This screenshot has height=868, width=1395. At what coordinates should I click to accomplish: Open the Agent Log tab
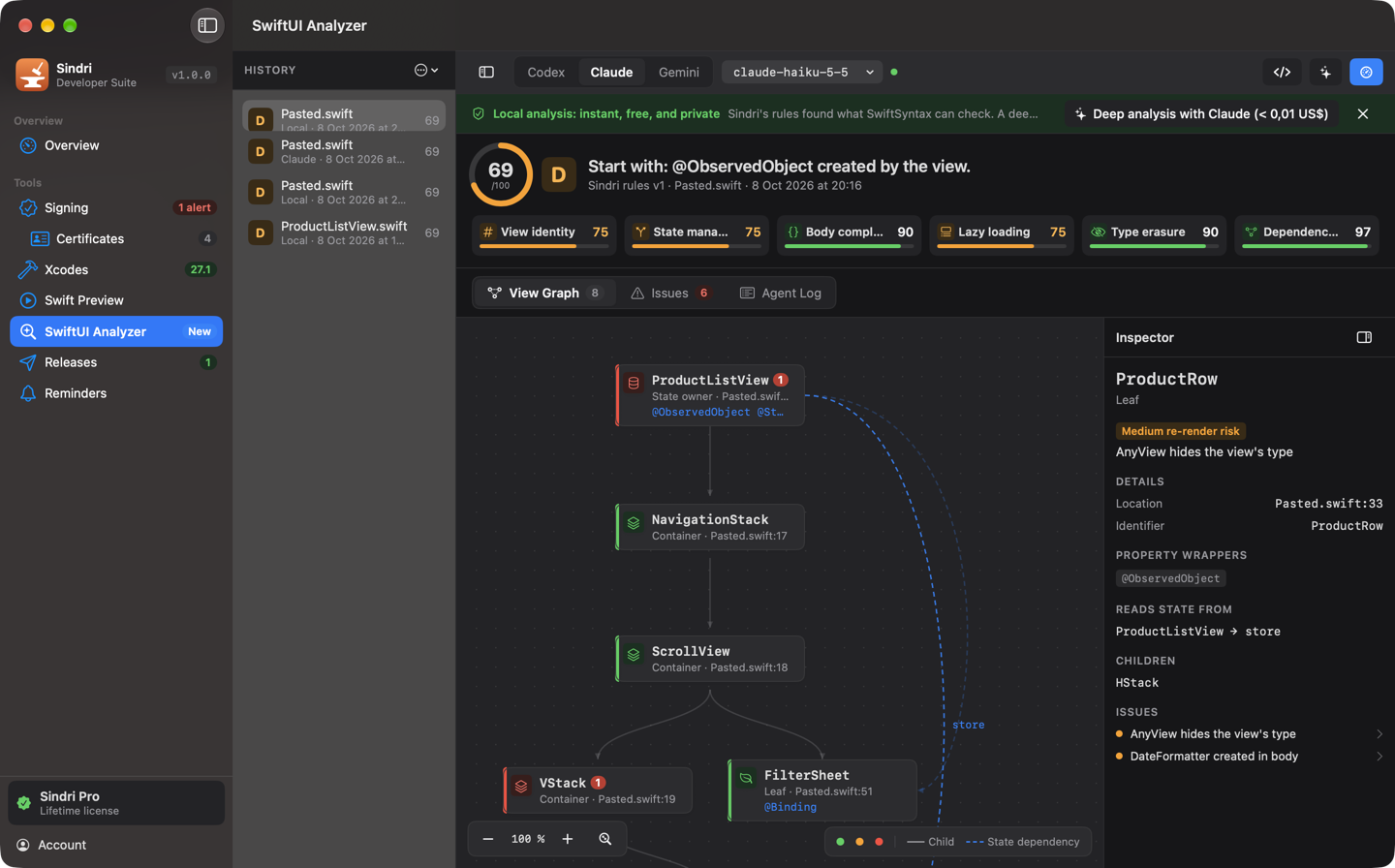[780, 293]
